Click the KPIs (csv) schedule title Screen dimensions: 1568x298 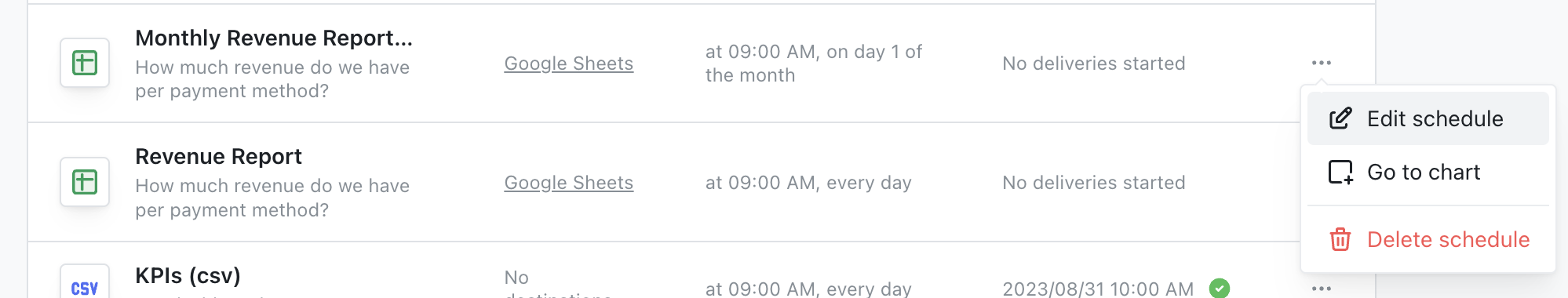(x=188, y=276)
